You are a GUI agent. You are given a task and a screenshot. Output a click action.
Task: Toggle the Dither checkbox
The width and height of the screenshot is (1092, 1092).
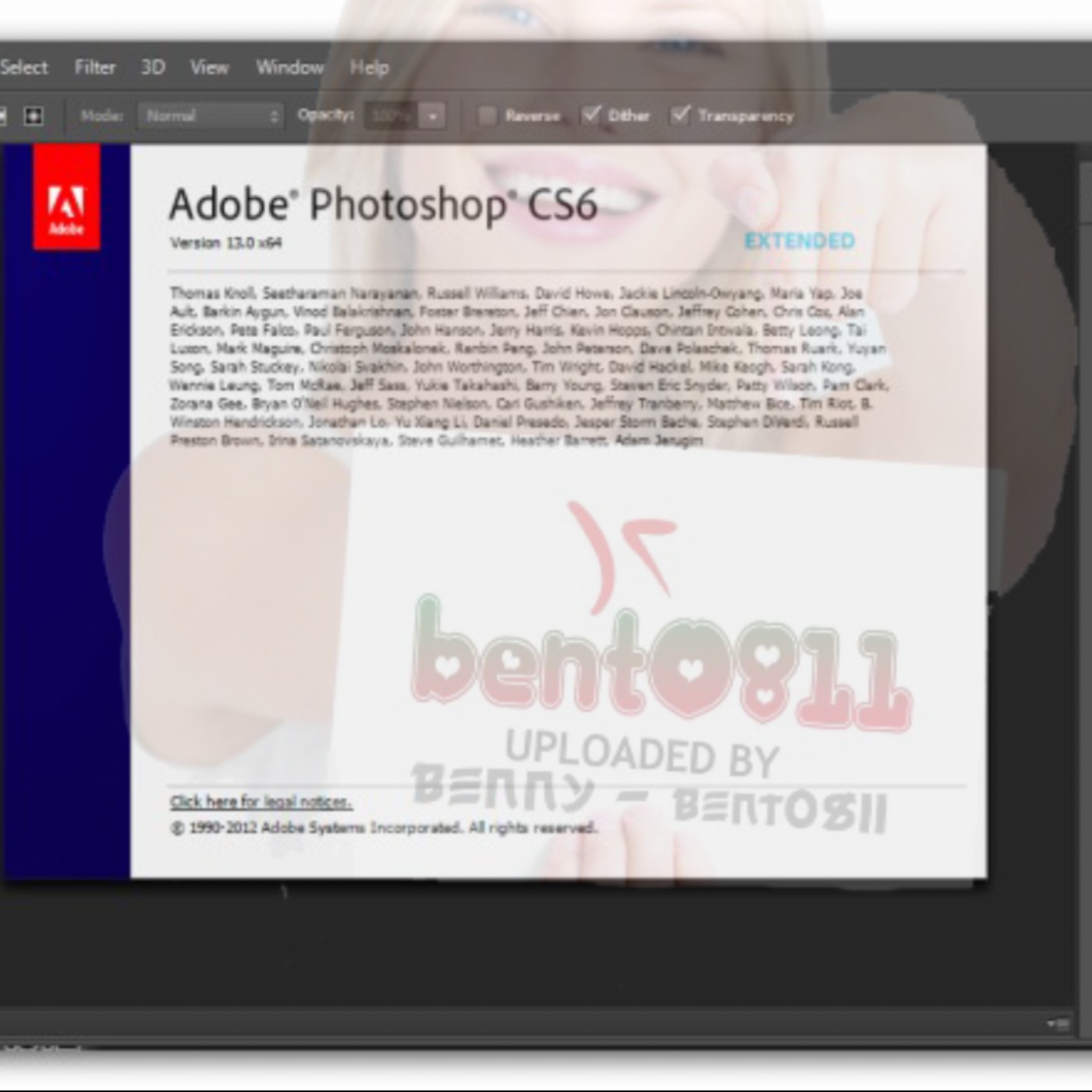[x=590, y=115]
